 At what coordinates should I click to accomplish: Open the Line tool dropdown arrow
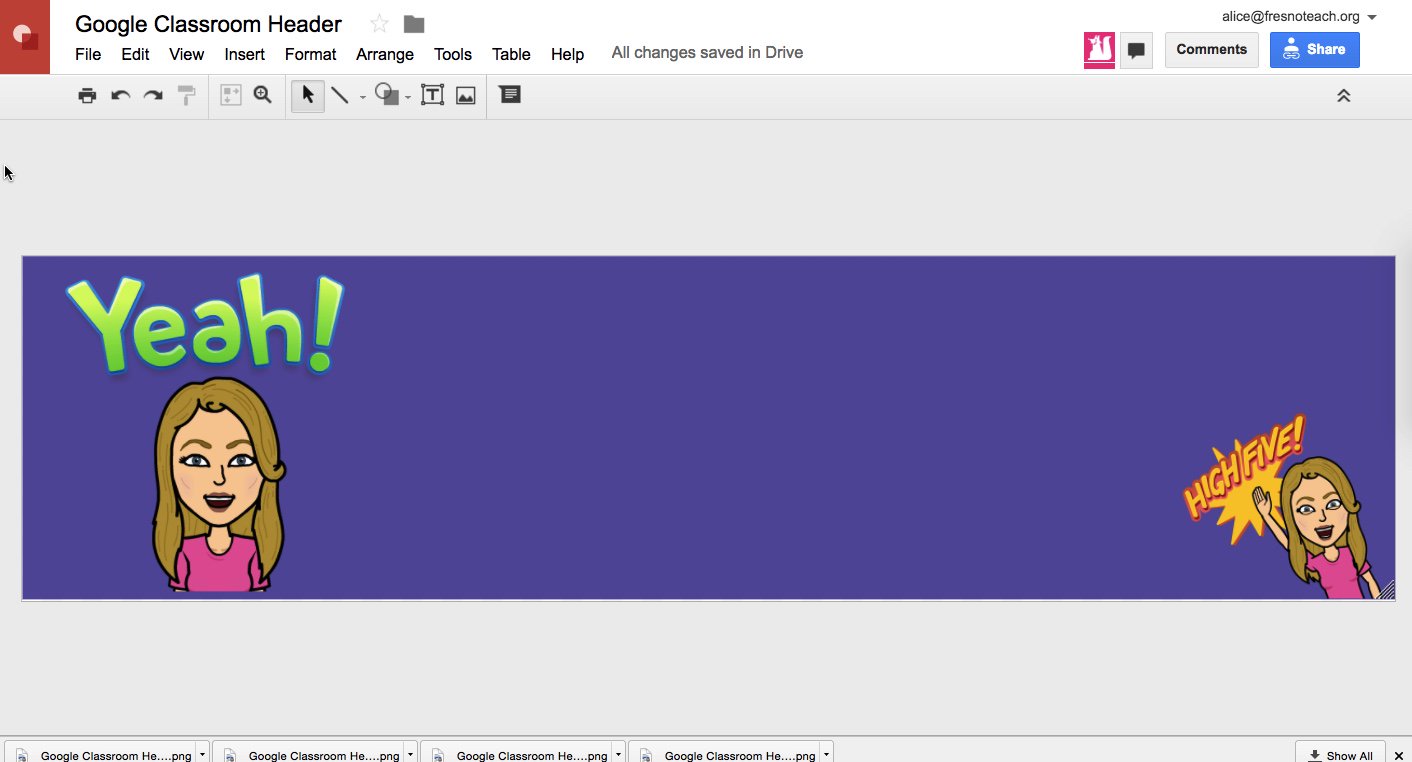point(362,98)
